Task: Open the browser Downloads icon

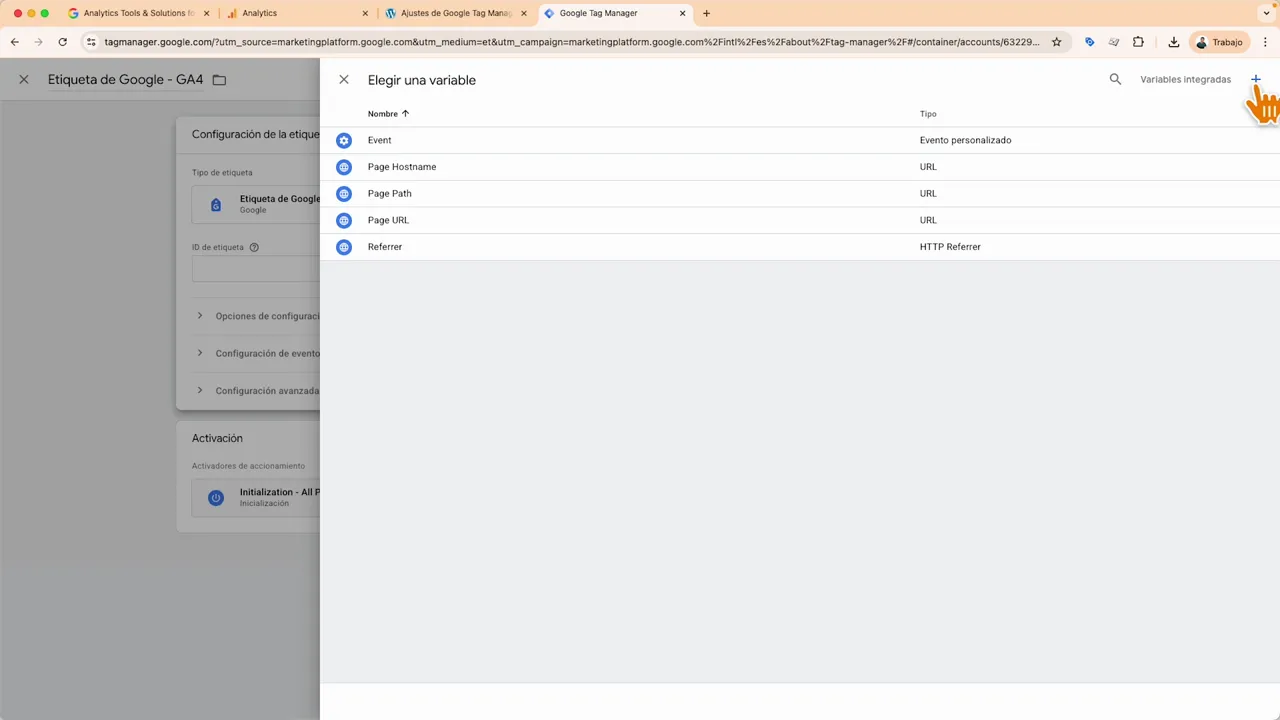Action: tap(1173, 42)
